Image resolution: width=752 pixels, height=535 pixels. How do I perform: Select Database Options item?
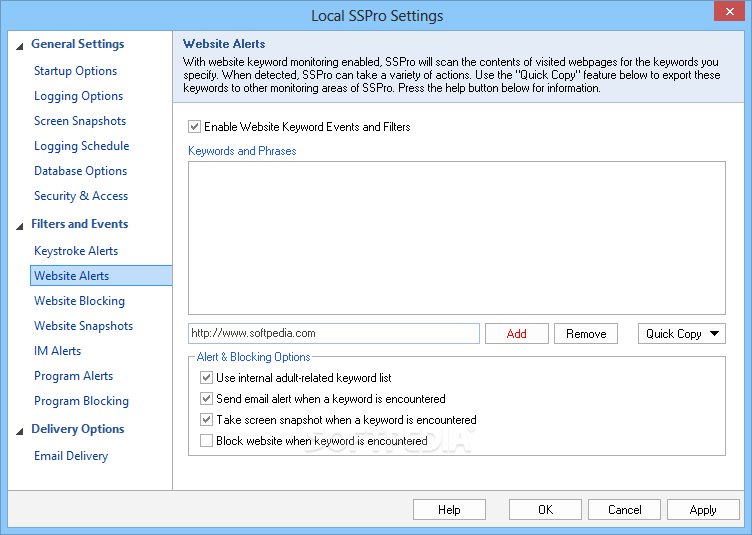80,171
